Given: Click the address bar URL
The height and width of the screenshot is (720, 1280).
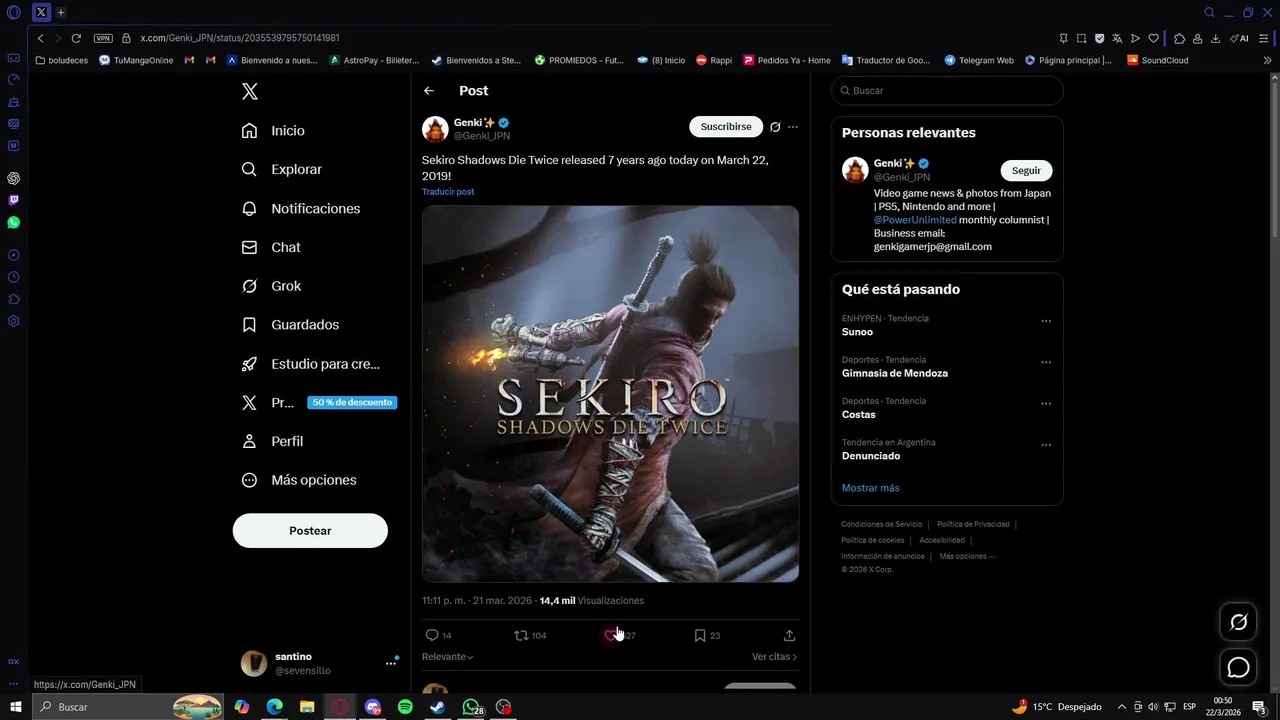Looking at the screenshot, I should (x=240, y=38).
